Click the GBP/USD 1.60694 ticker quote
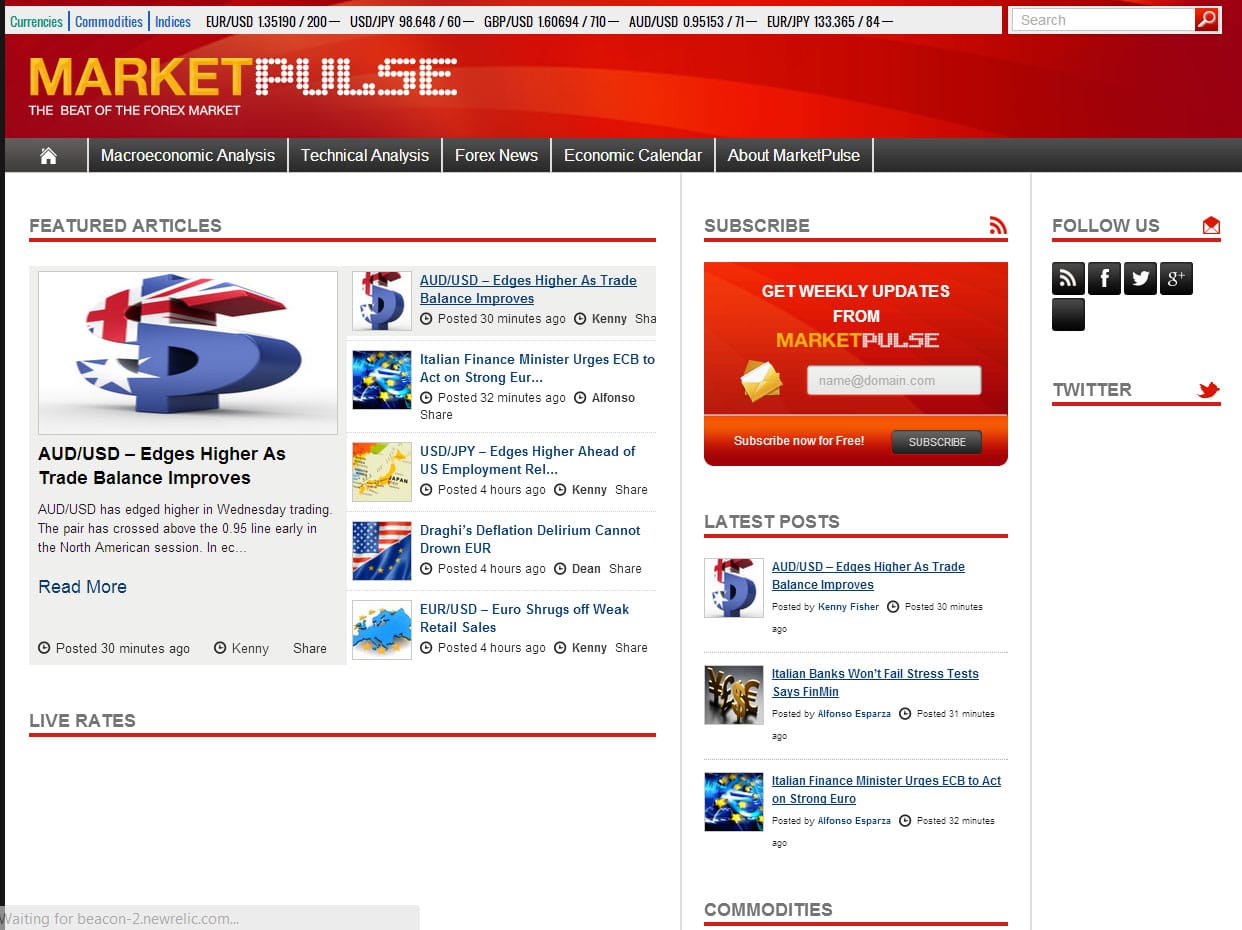 [x=551, y=21]
